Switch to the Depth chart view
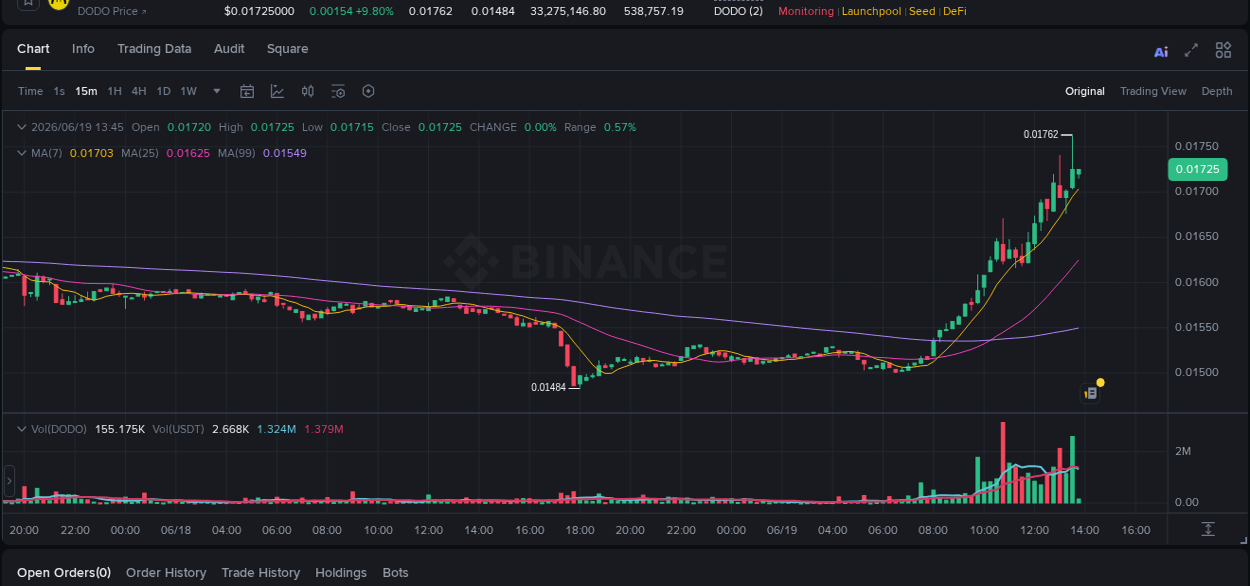 (1217, 91)
